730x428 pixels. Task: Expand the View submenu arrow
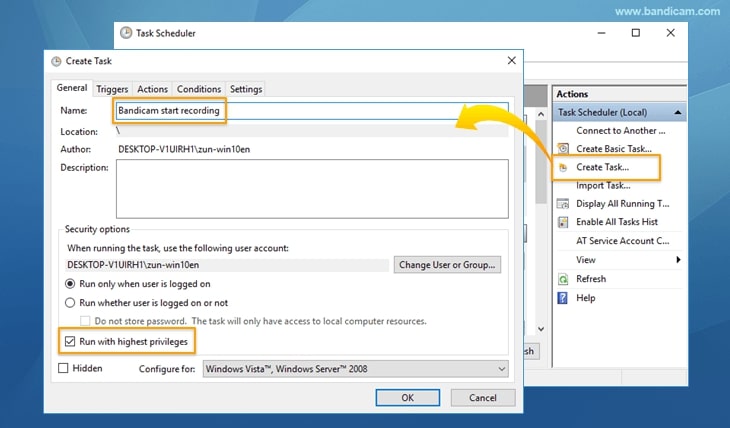tap(679, 260)
